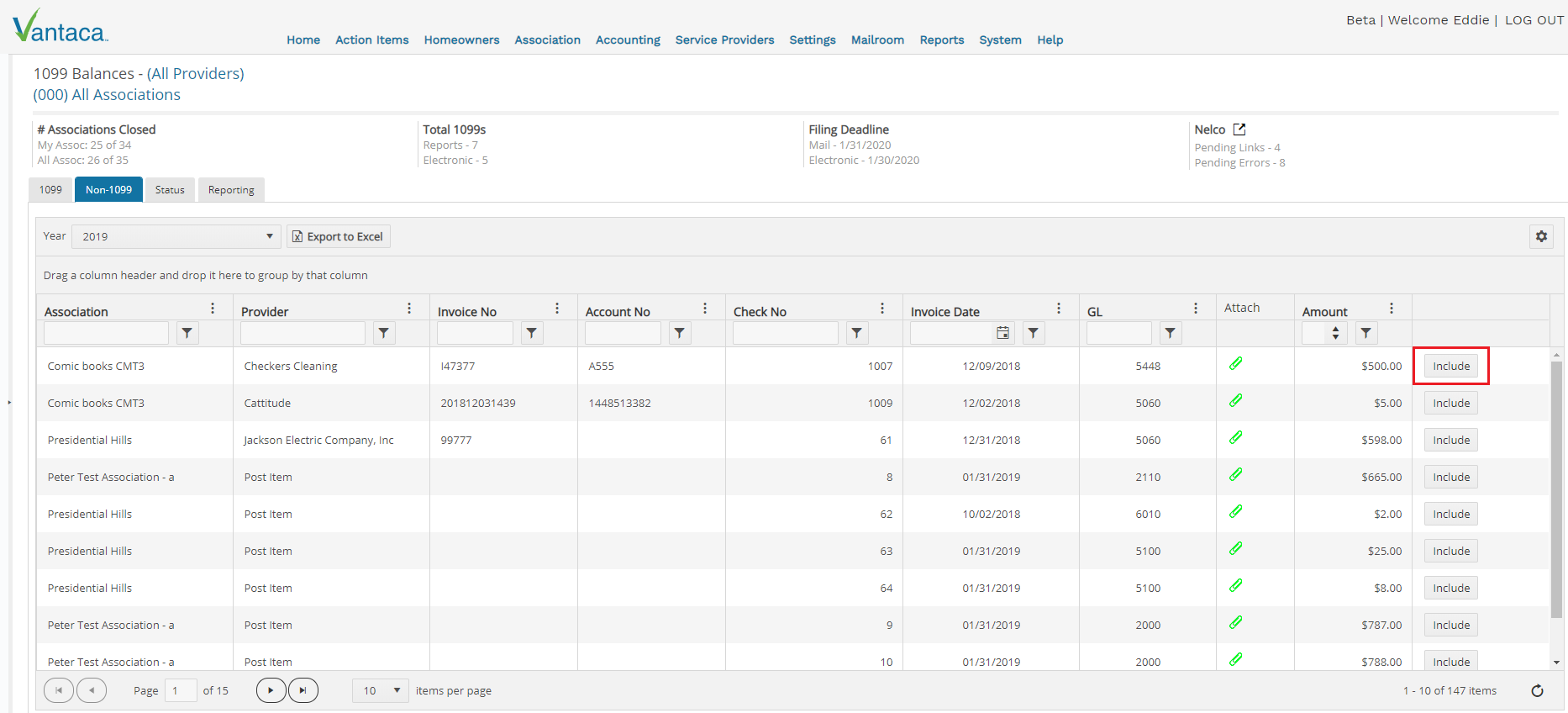This screenshot has height=713, width=1568.
Task: Click the refresh icon in grid footer
Action: (1537, 691)
